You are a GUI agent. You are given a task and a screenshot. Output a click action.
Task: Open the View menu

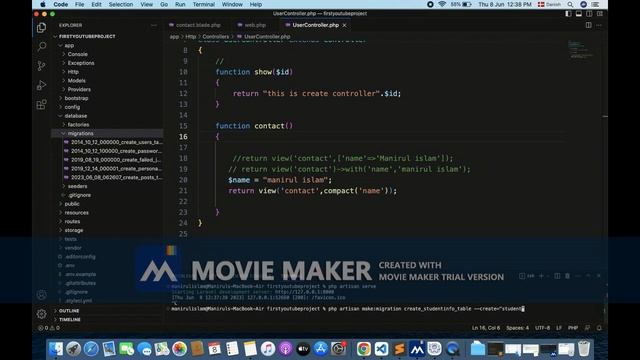point(147,4)
